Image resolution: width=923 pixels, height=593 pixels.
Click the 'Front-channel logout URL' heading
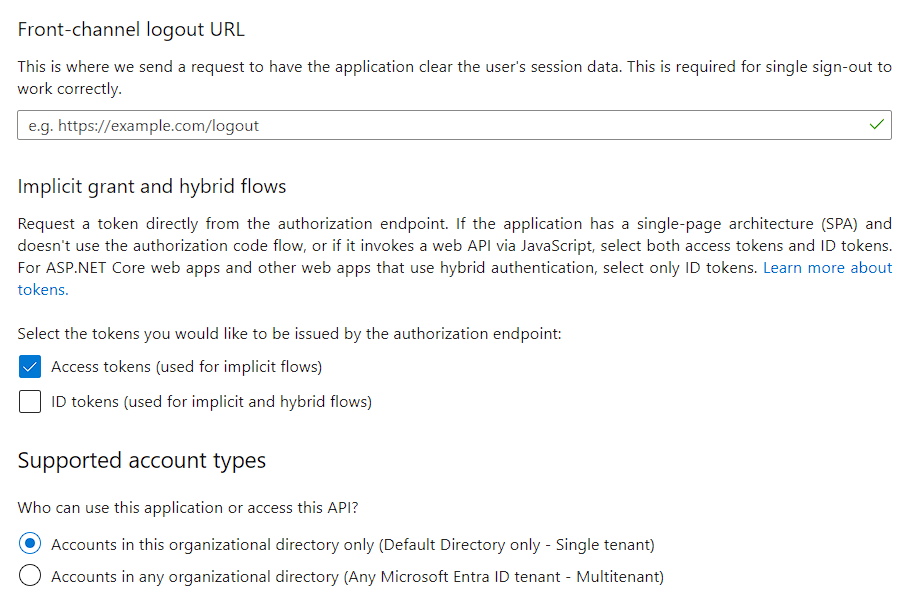point(131,29)
